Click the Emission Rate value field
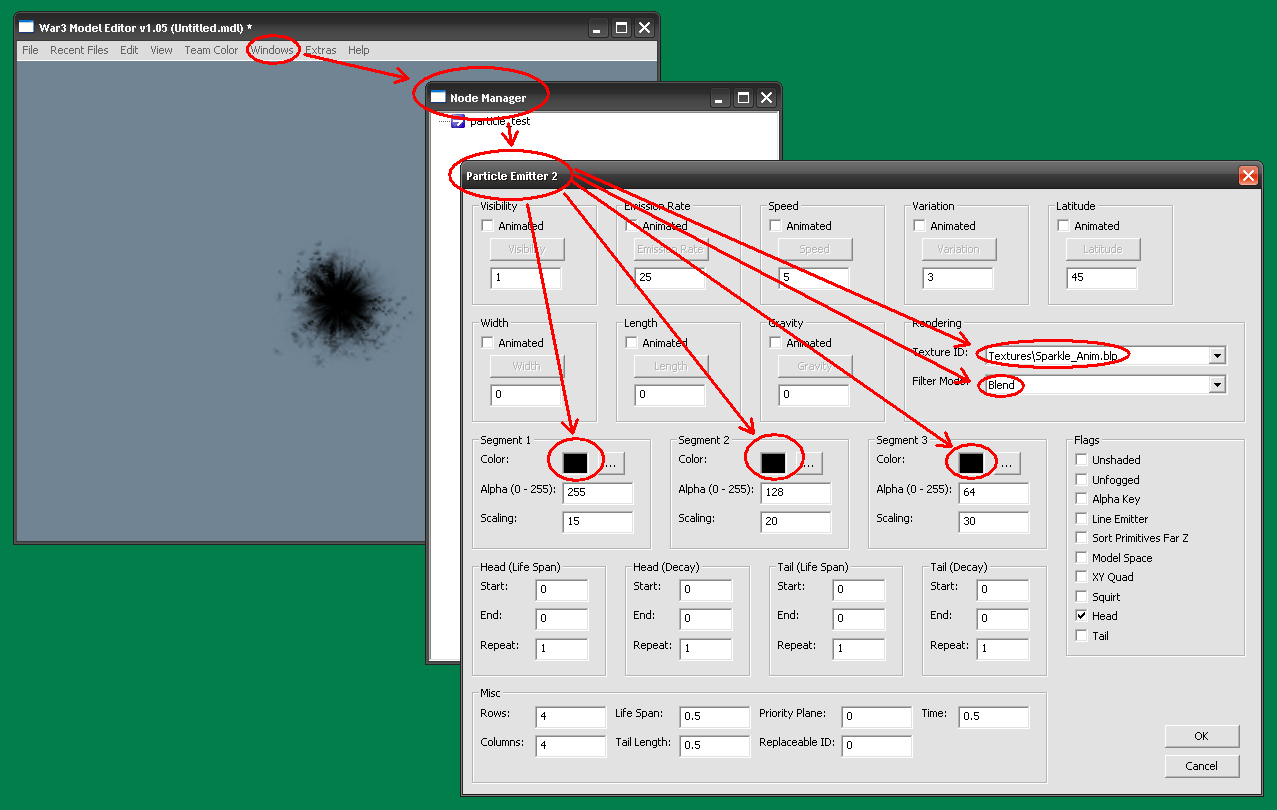This screenshot has height=810, width=1277. point(670,277)
